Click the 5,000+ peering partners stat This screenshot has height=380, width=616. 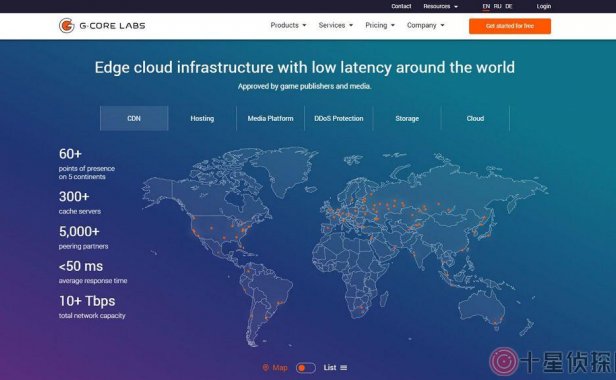[x=83, y=237]
